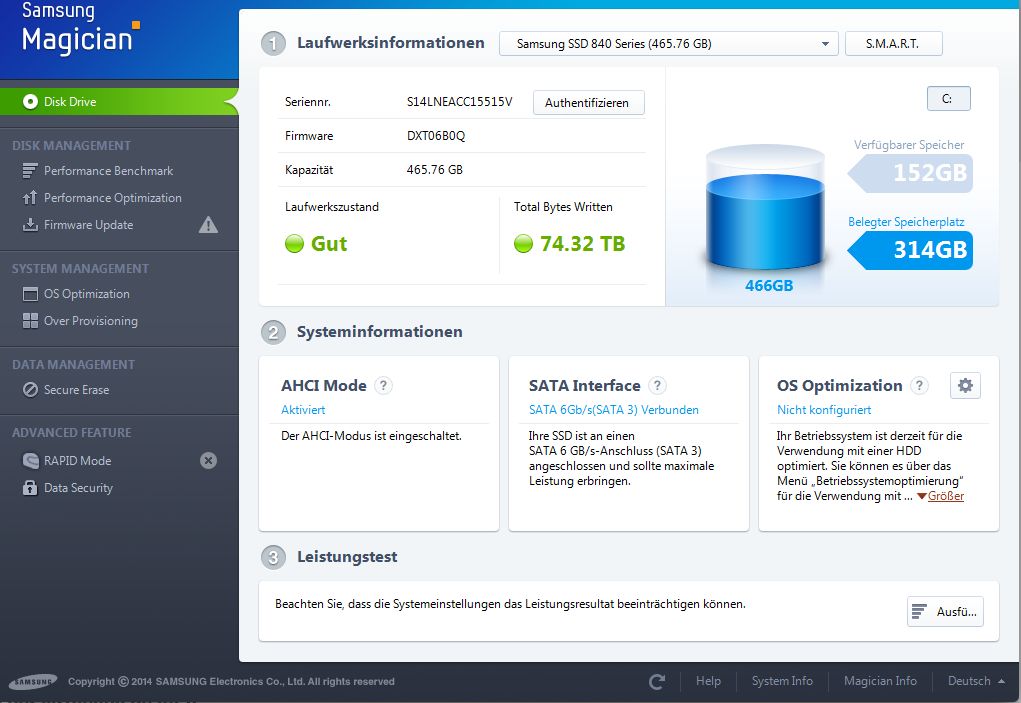Click SATA Interface help question mark
Screen dimensions: 1021x703
[x=658, y=385]
